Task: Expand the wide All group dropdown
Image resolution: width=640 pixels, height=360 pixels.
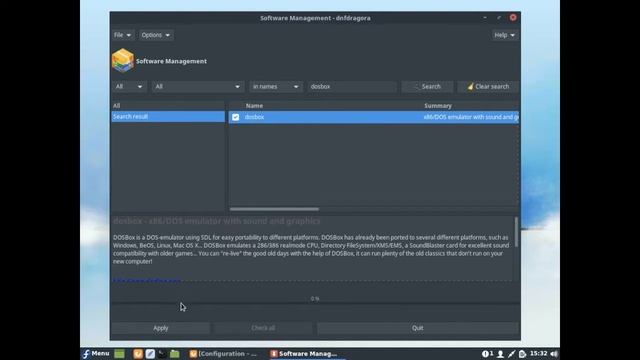Action: pos(198,87)
